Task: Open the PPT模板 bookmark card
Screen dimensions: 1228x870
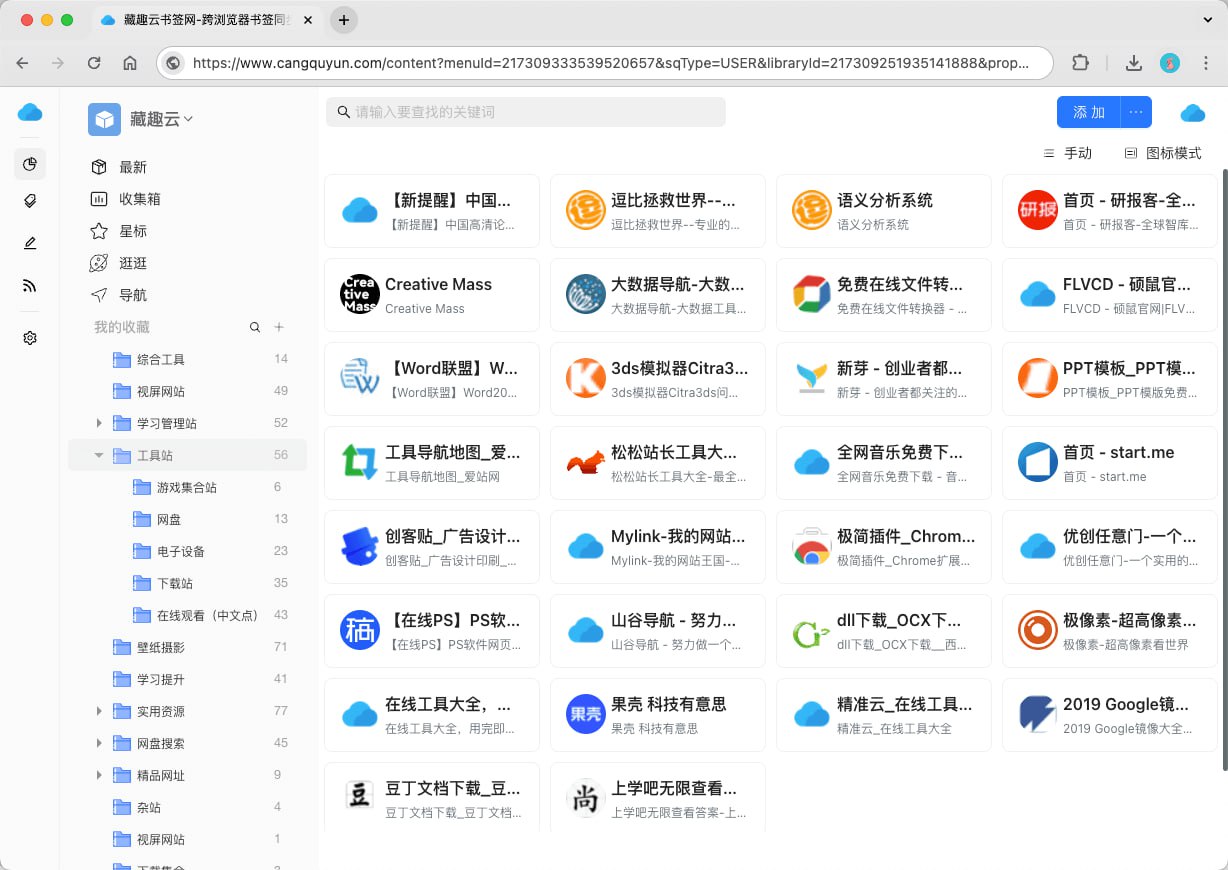Action: point(1109,378)
